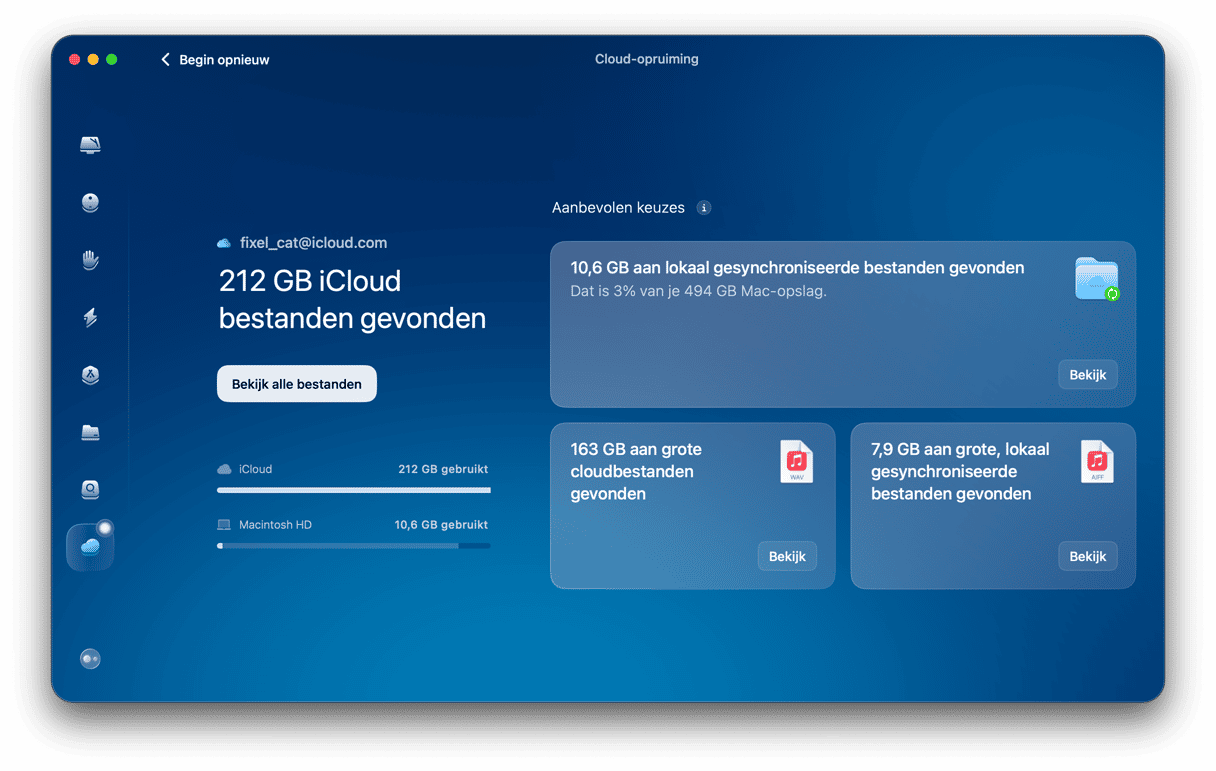Viewport: 1216px width, 771px height.
Task: Click the iCloud storage usage bar
Action: coord(353,490)
